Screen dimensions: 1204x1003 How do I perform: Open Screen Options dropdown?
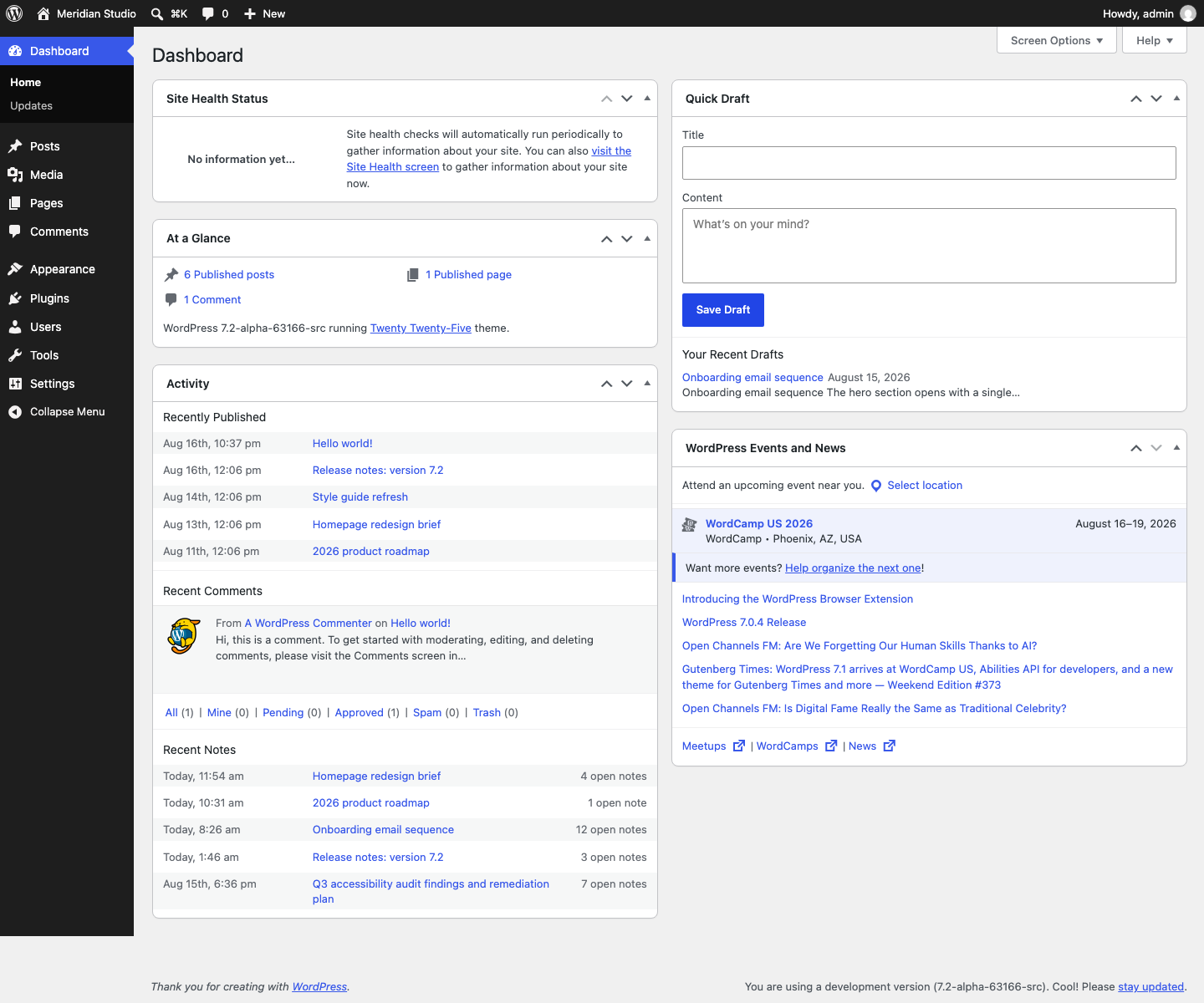tap(1057, 40)
